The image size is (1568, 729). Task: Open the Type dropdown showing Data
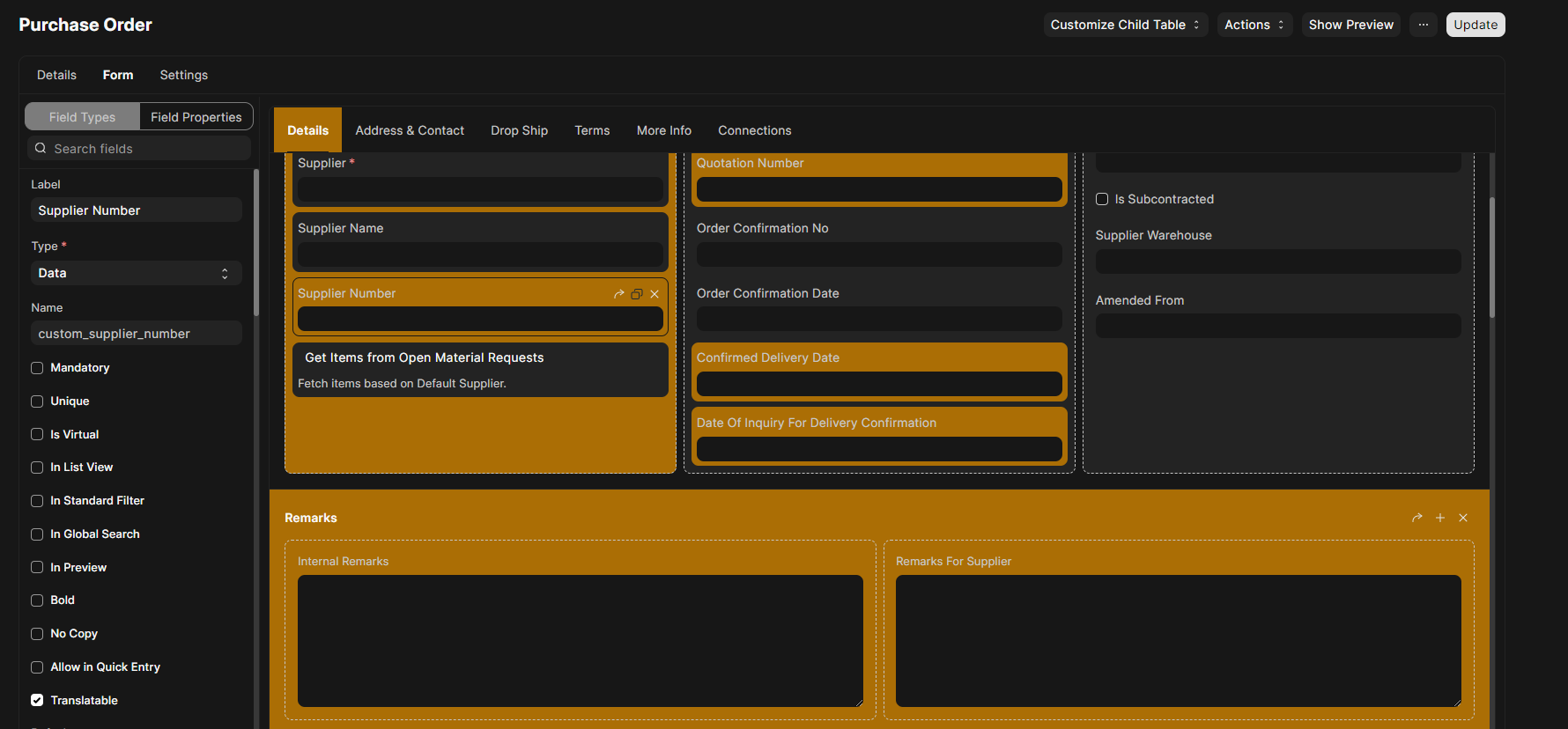click(137, 273)
